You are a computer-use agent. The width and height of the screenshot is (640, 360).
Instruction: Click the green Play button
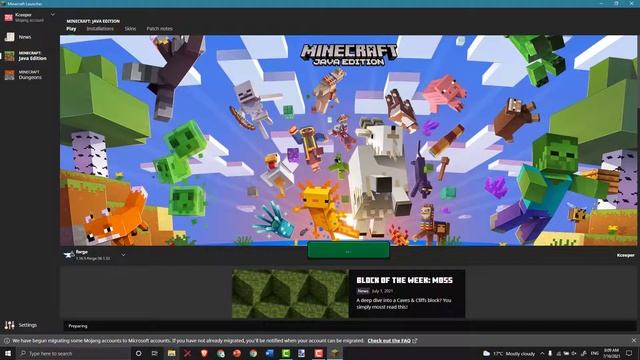pyautogui.click(x=348, y=251)
